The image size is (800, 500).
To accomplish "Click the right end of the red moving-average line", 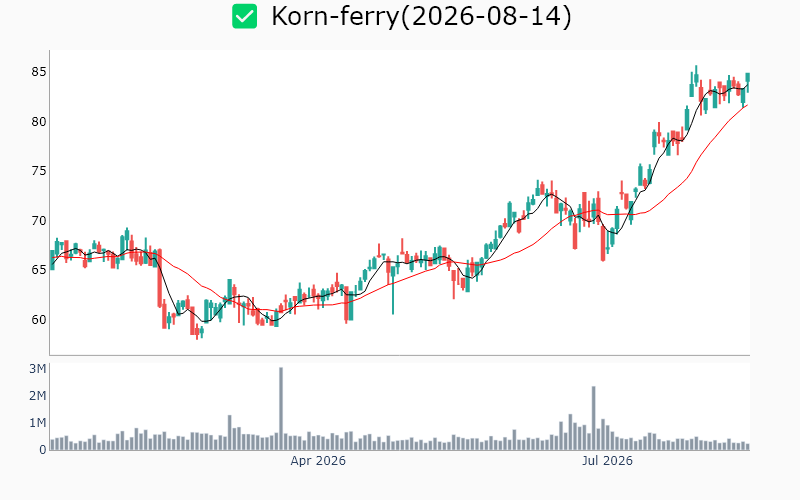I will [747, 105].
